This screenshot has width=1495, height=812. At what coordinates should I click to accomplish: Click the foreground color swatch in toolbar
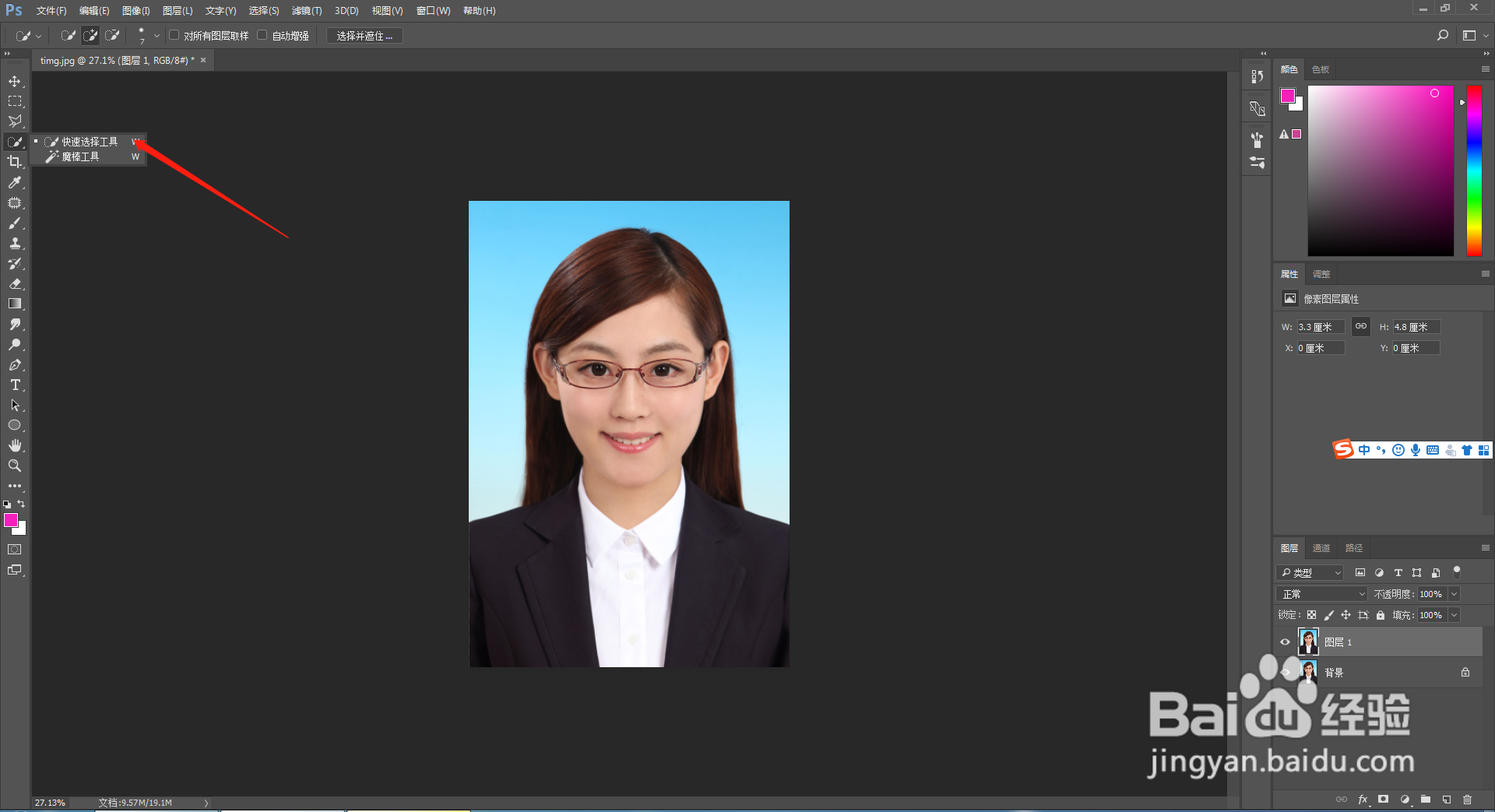(x=11, y=520)
